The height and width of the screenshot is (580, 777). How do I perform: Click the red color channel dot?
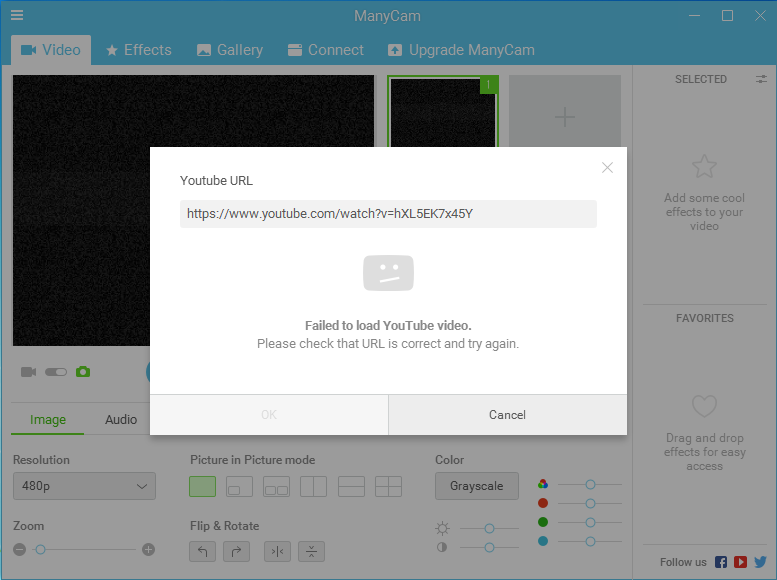tap(543, 503)
